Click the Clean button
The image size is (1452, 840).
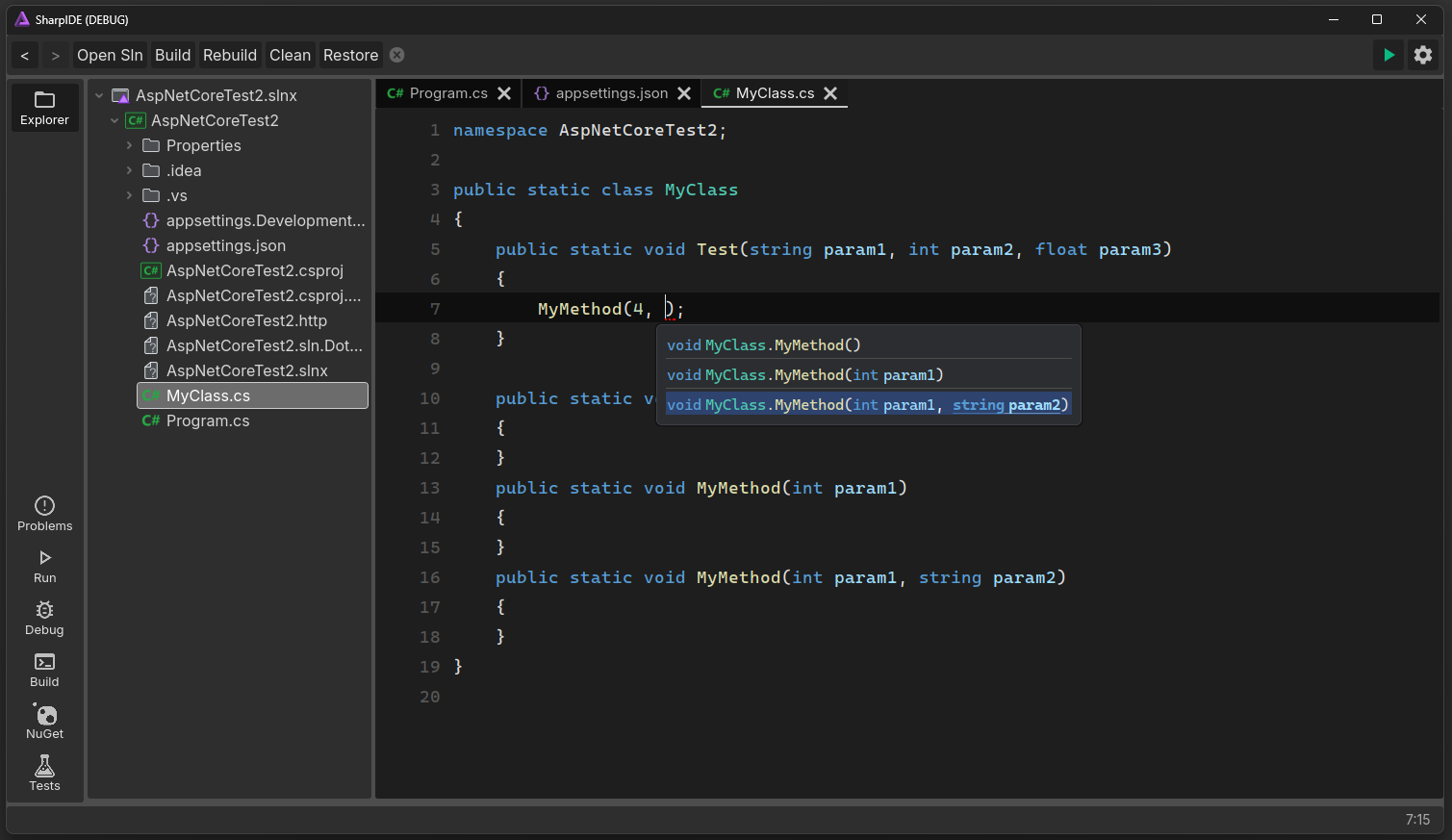pos(290,55)
